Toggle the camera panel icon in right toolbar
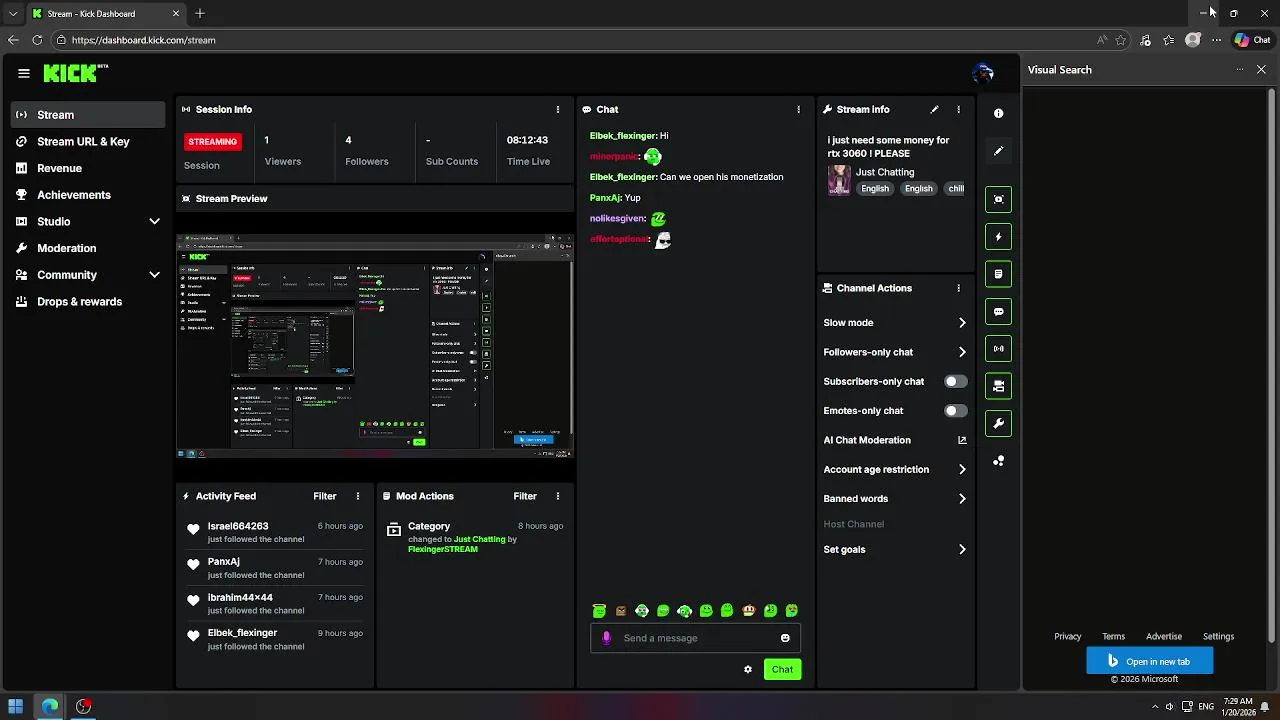Viewport: 1280px width, 720px height. (998, 386)
